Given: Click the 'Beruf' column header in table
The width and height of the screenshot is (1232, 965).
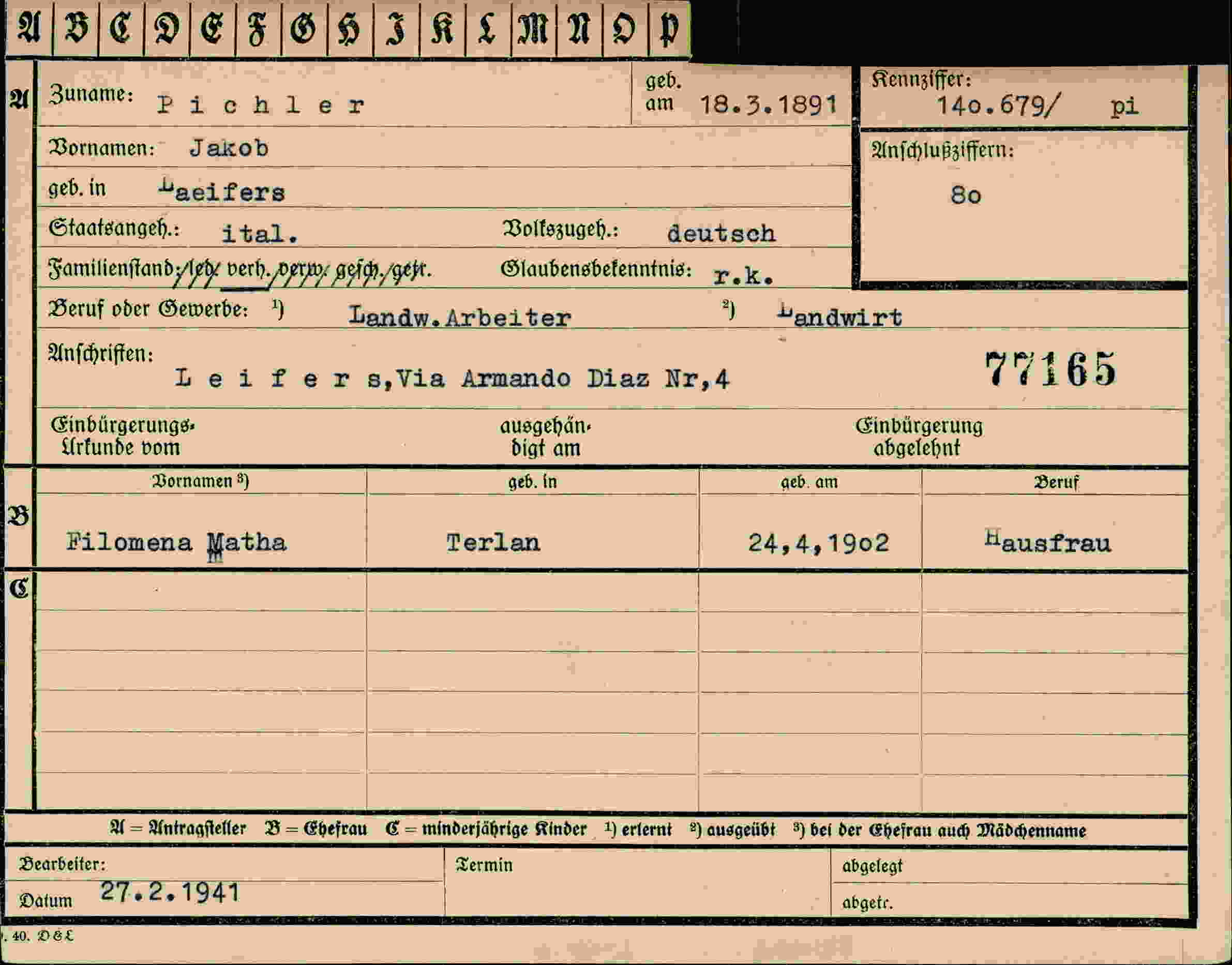Looking at the screenshot, I should tap(1056, 482).
